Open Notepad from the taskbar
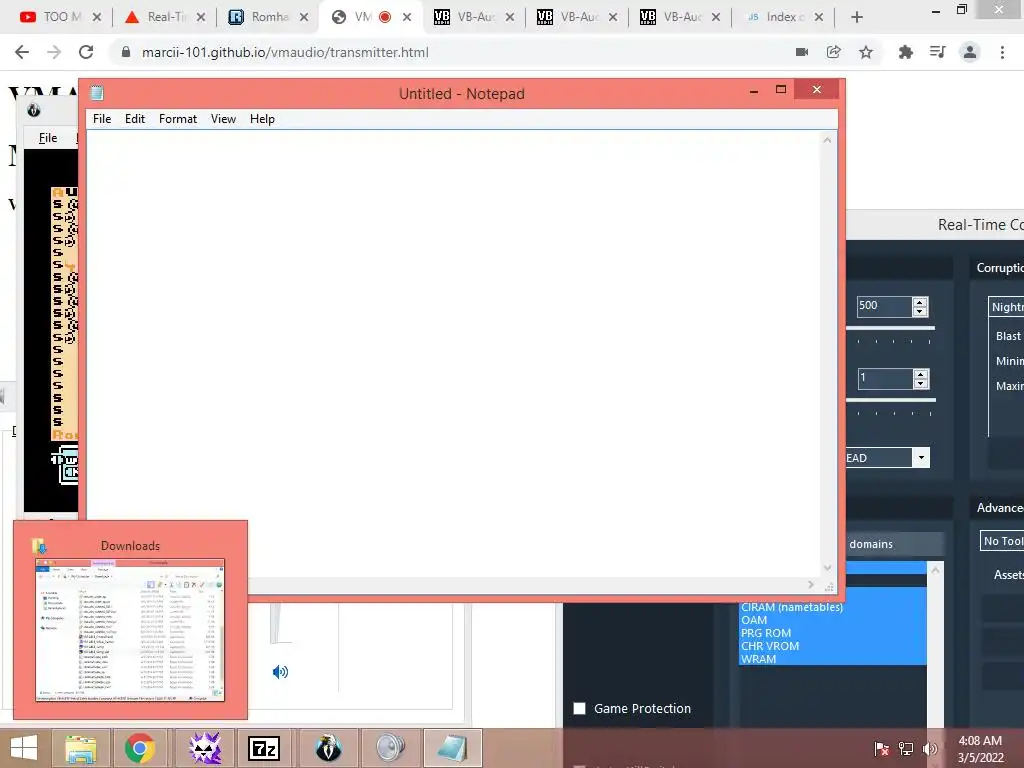Image resolution: width=1024 pixels, height=768 pixels. pos(453,748)
